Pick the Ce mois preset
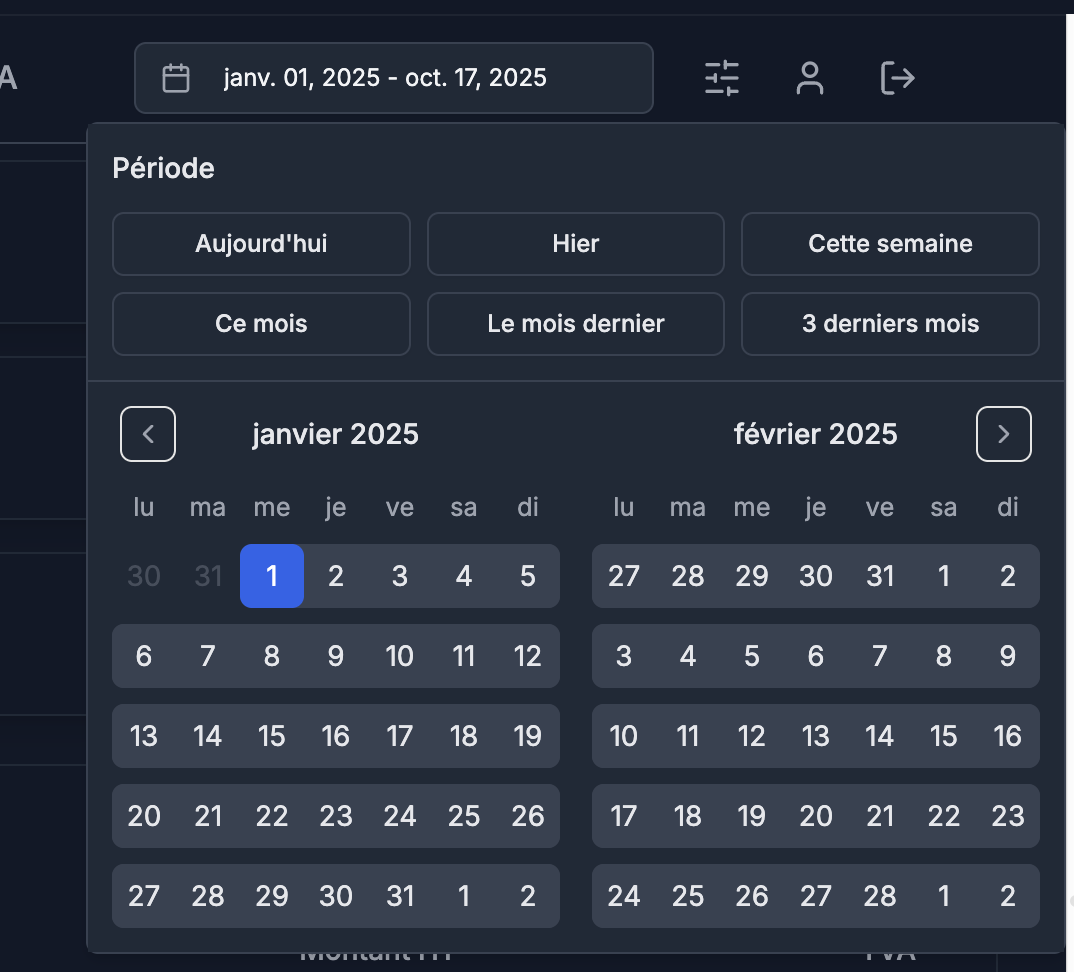Viewport: 1074px width, 972px height. [x=261, y=324]
